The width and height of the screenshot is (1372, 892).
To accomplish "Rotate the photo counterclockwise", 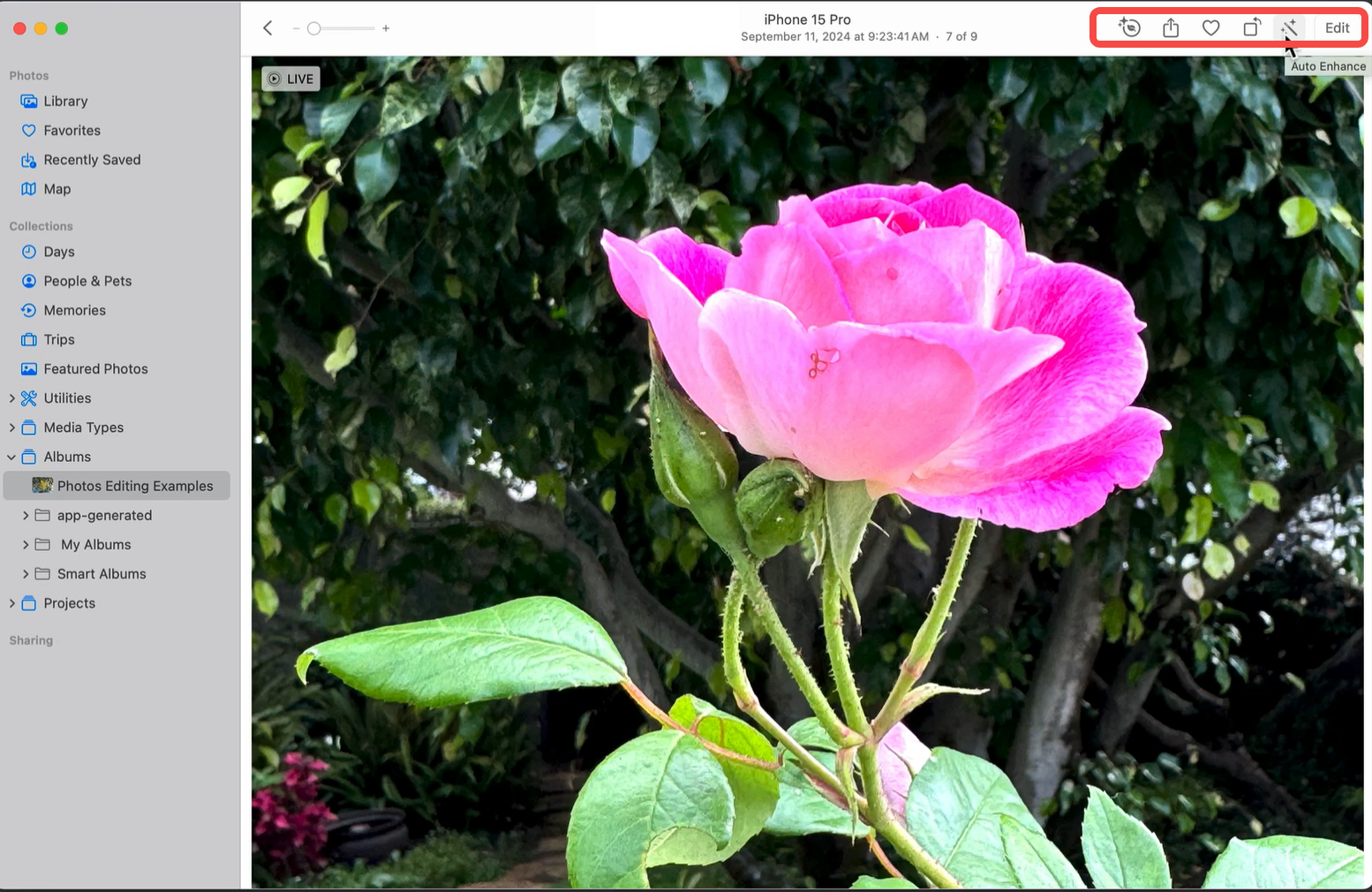I will [1251, 27].
